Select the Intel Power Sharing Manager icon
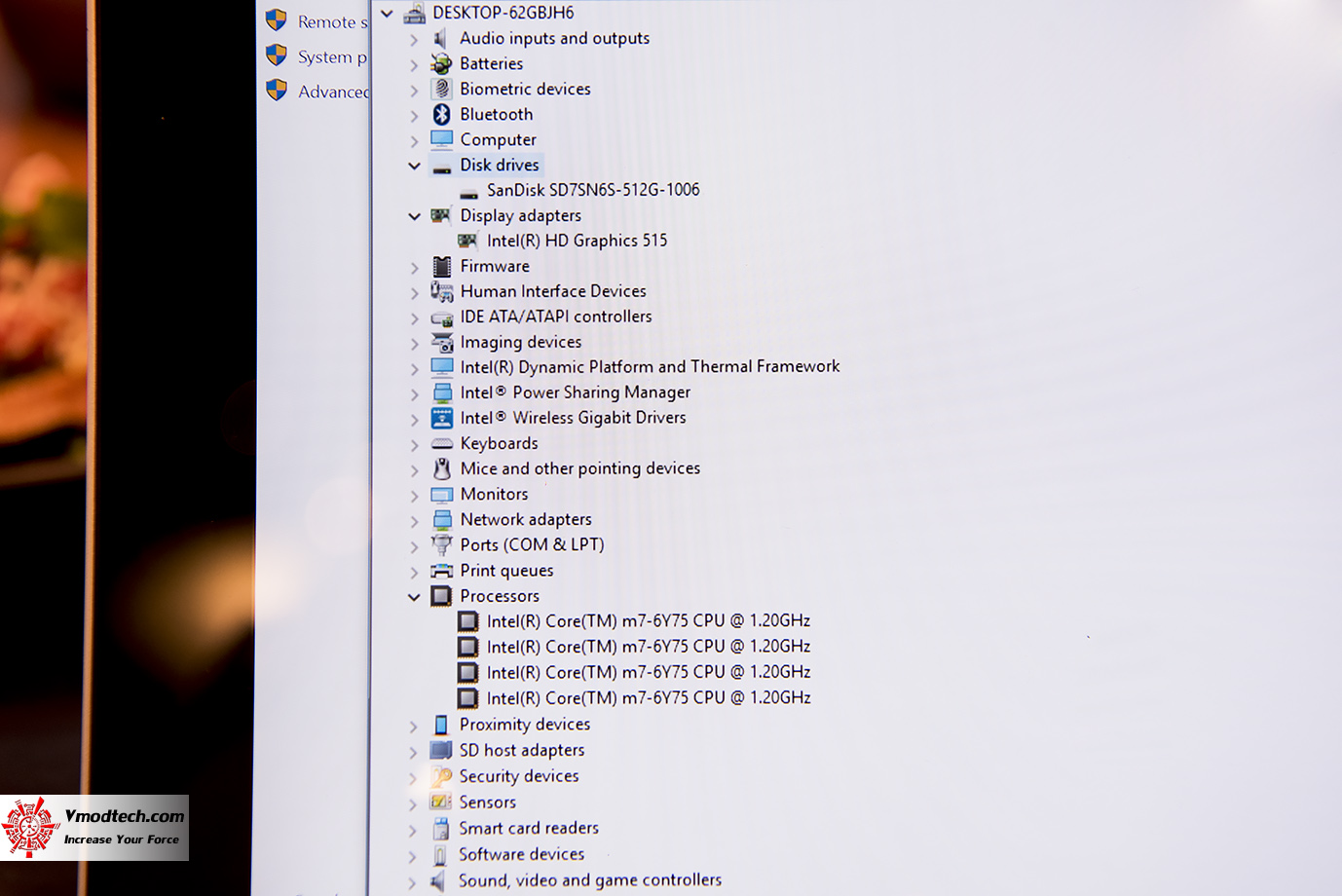Image resolution: width=1342 pixels, height=896 pixels. click(442, 392)
